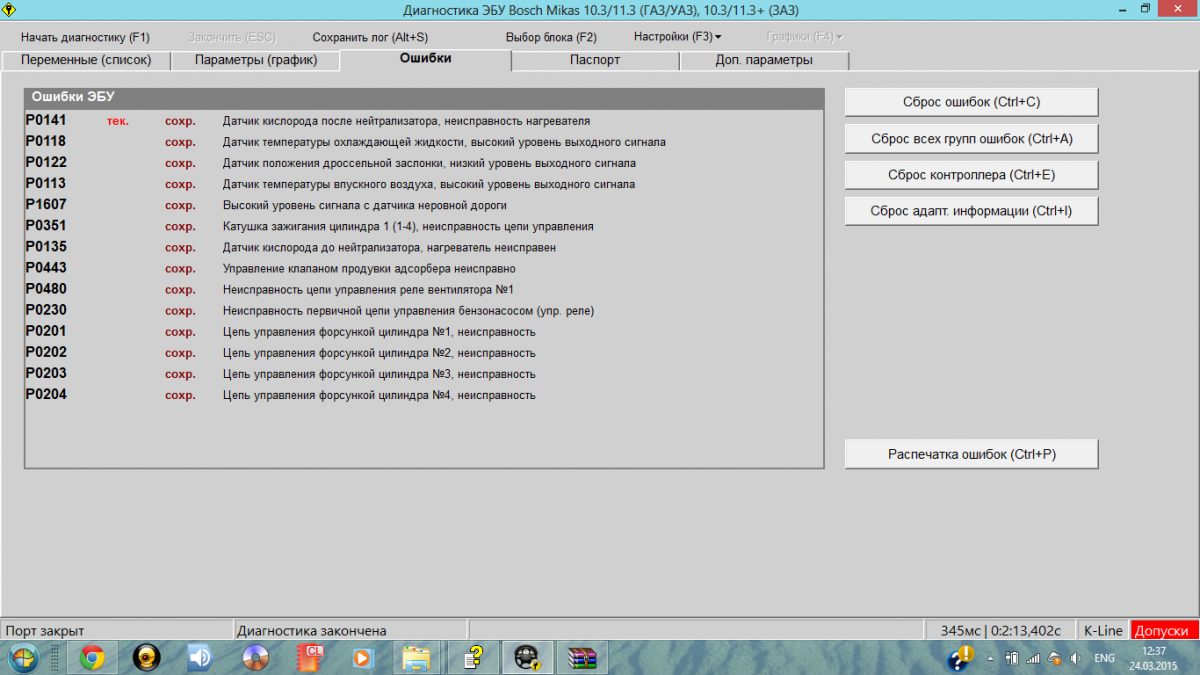Click Сброс всех групп ошибок (Ctrl+A)

[972, 139]
